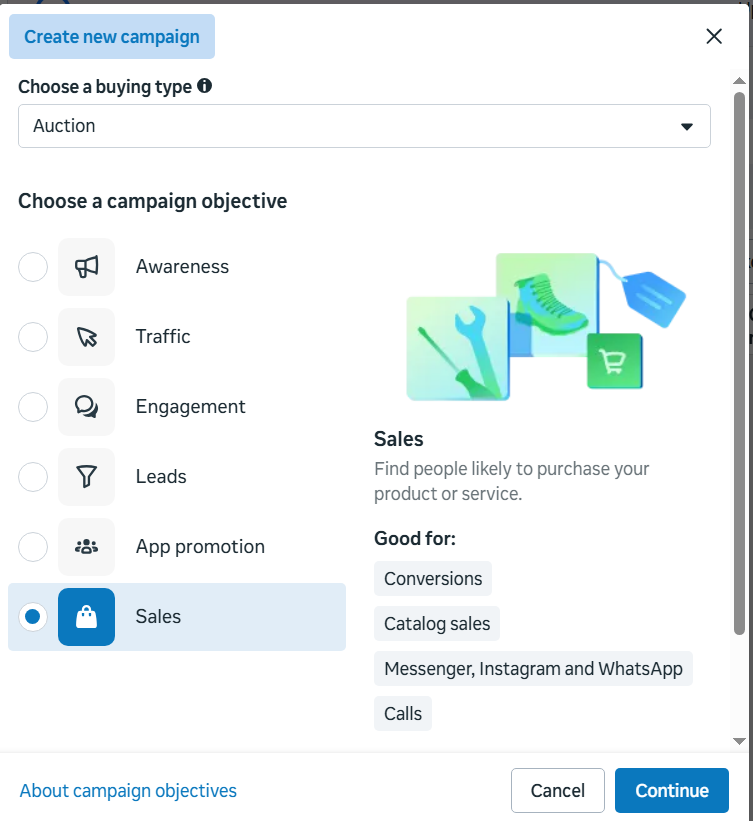753x821 pixels.
Task: Close the campaign dialog with X
Action: [x=714, y=37]
